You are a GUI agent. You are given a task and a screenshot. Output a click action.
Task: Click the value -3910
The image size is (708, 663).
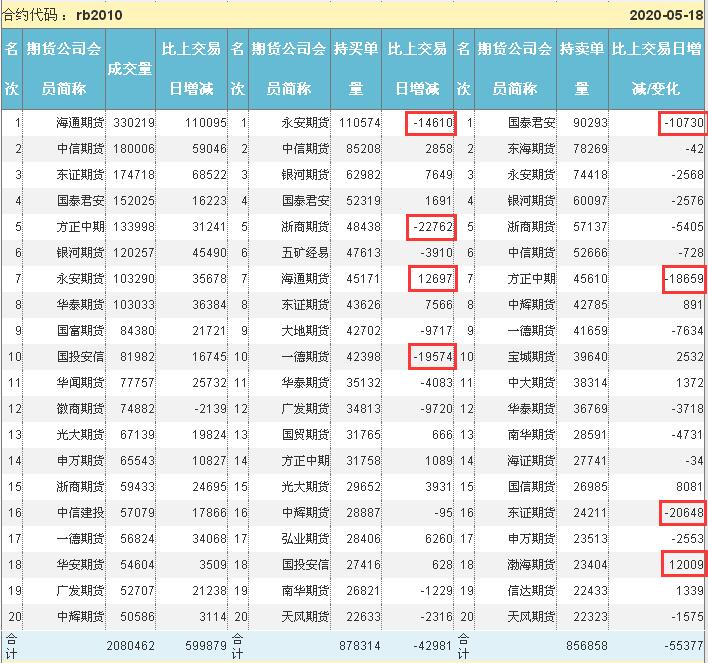[x=436, y=253]
